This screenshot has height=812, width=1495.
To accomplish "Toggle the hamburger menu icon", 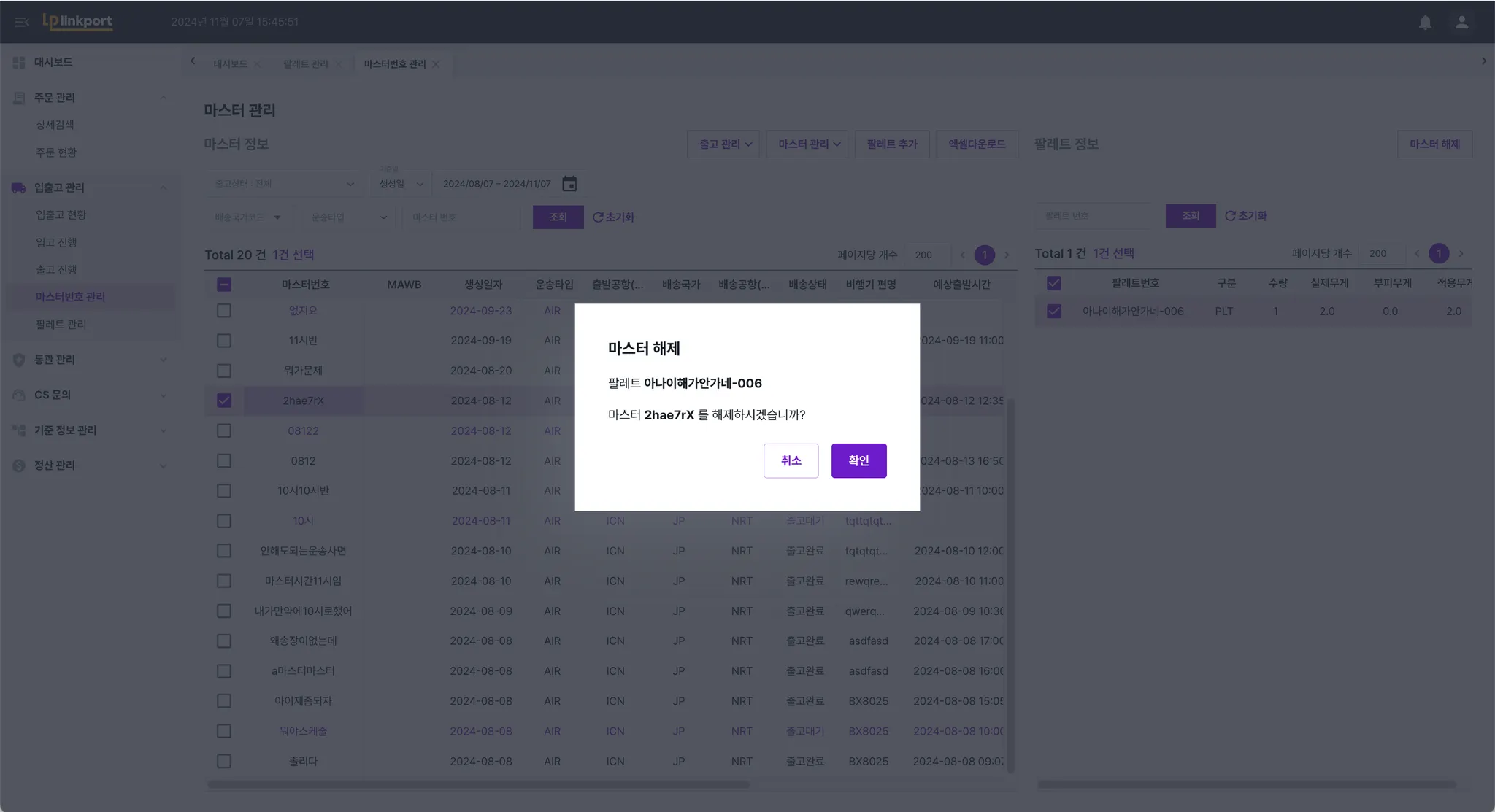I will point(22,22).
